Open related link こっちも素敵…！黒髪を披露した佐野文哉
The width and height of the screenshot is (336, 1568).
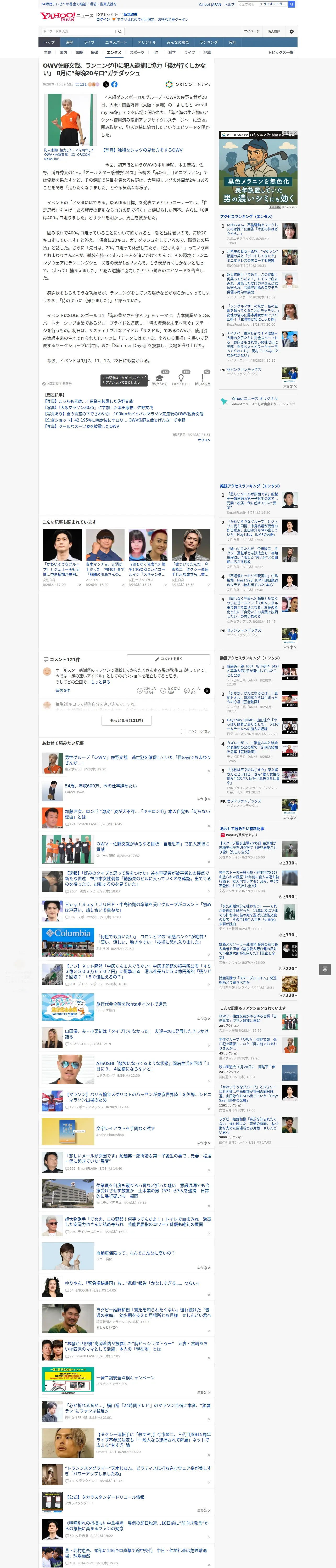pos(88,402)
